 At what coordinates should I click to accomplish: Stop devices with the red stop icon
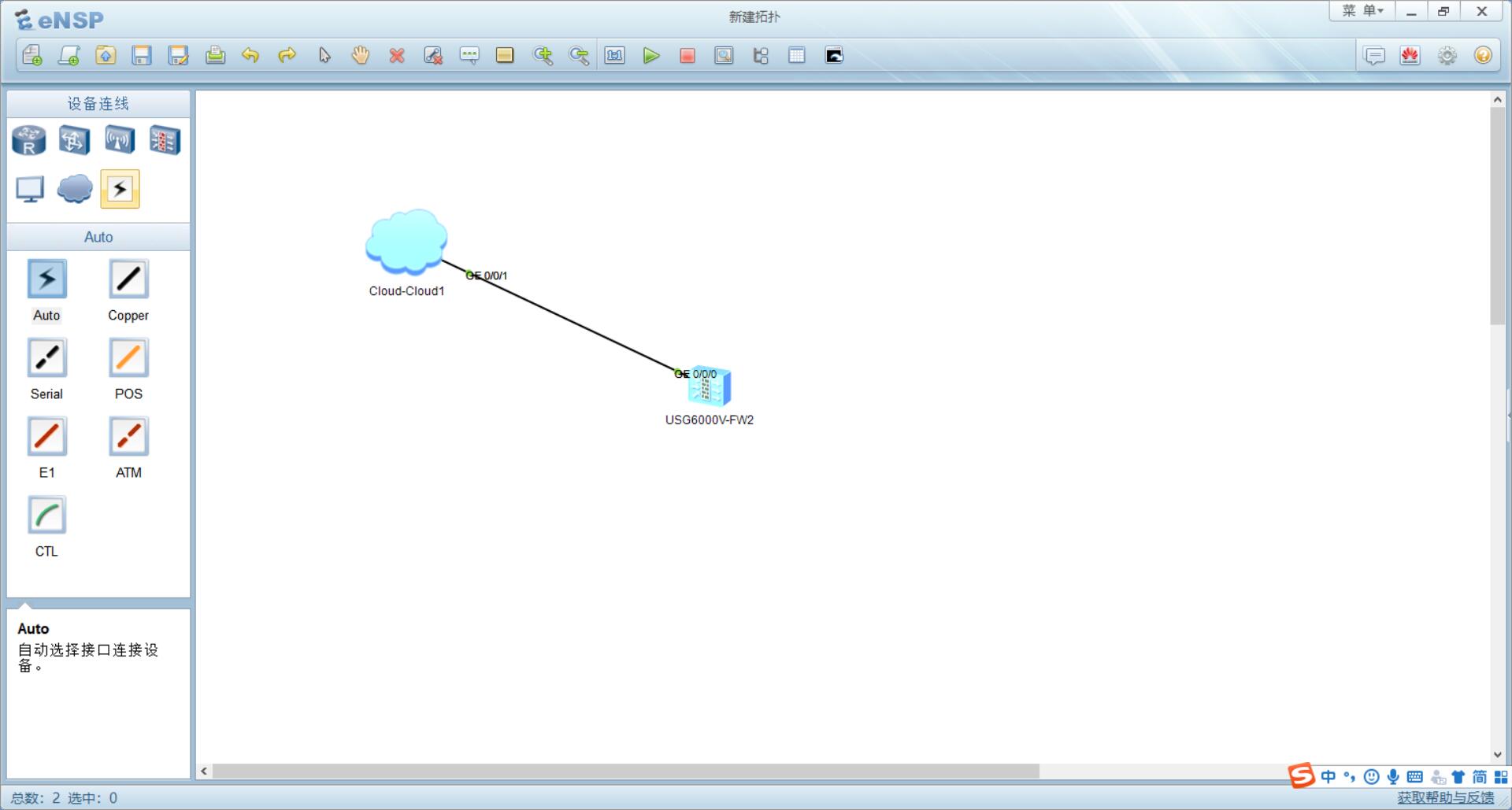click(x=687, y=55)
